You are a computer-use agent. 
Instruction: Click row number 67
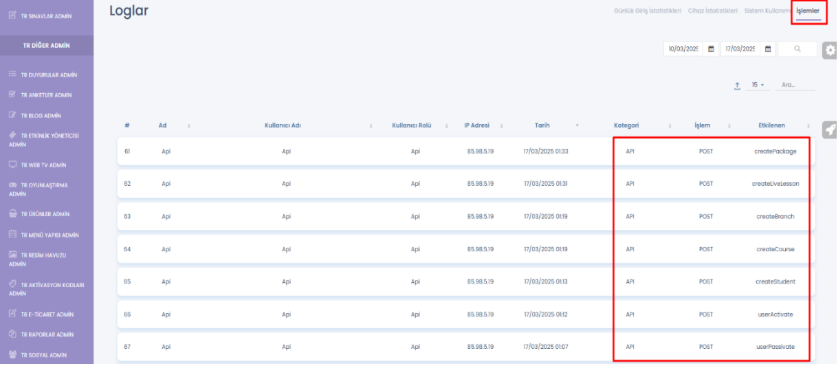[127, 347]
